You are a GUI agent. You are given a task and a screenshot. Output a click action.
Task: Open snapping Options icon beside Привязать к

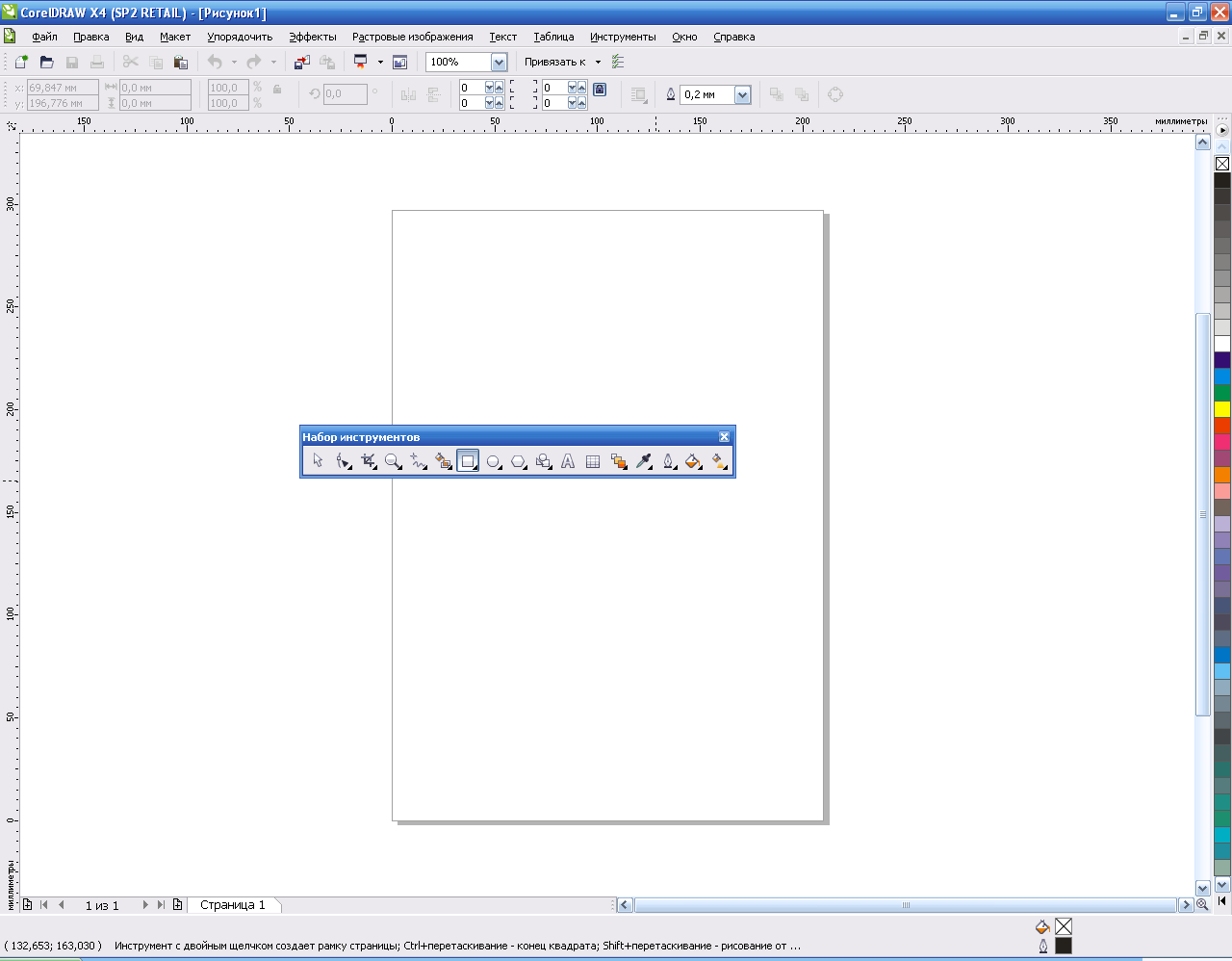coord(618,62)
